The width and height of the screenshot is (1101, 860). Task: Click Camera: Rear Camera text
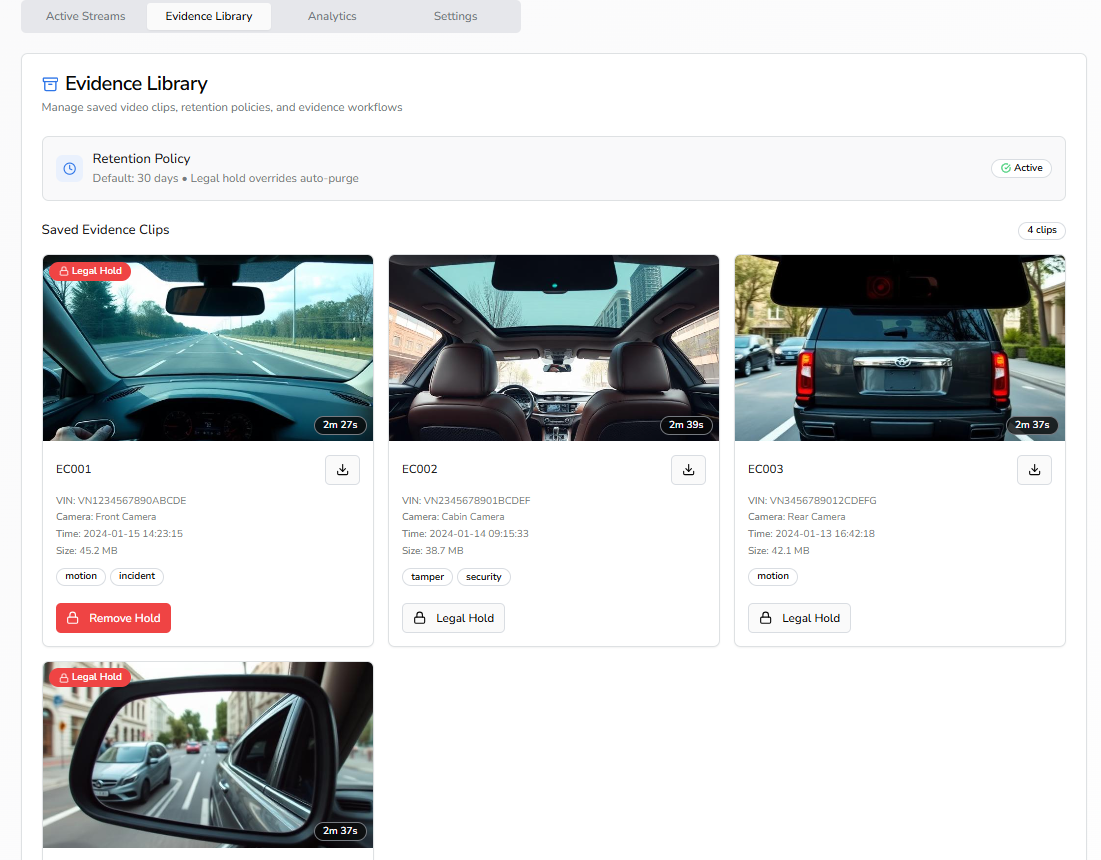tap(797, 517)
